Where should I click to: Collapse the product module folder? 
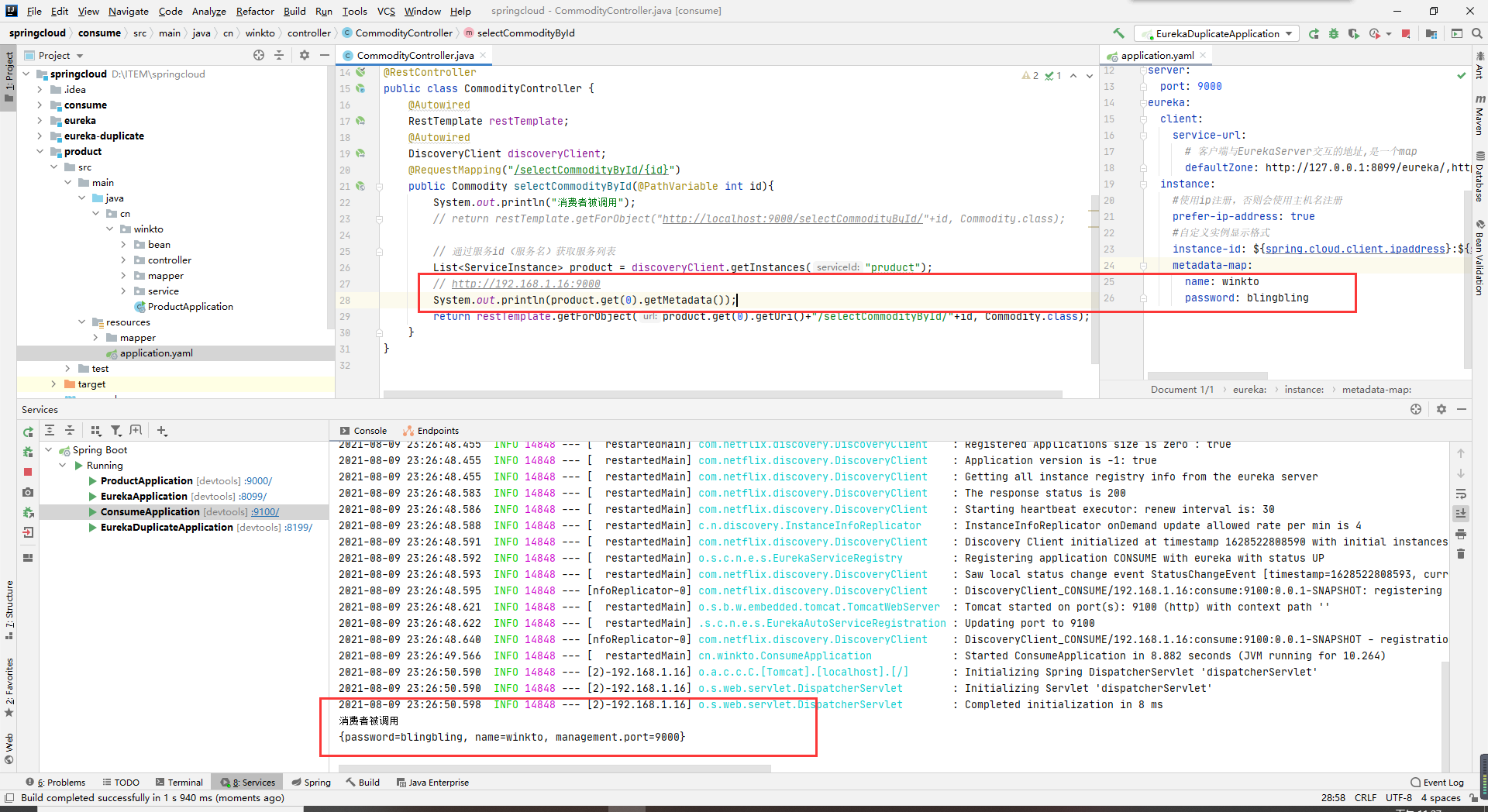40,151
